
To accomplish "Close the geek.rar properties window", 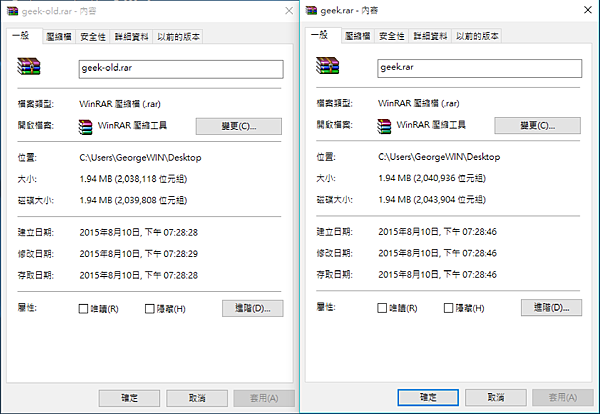I will point(588,10).
